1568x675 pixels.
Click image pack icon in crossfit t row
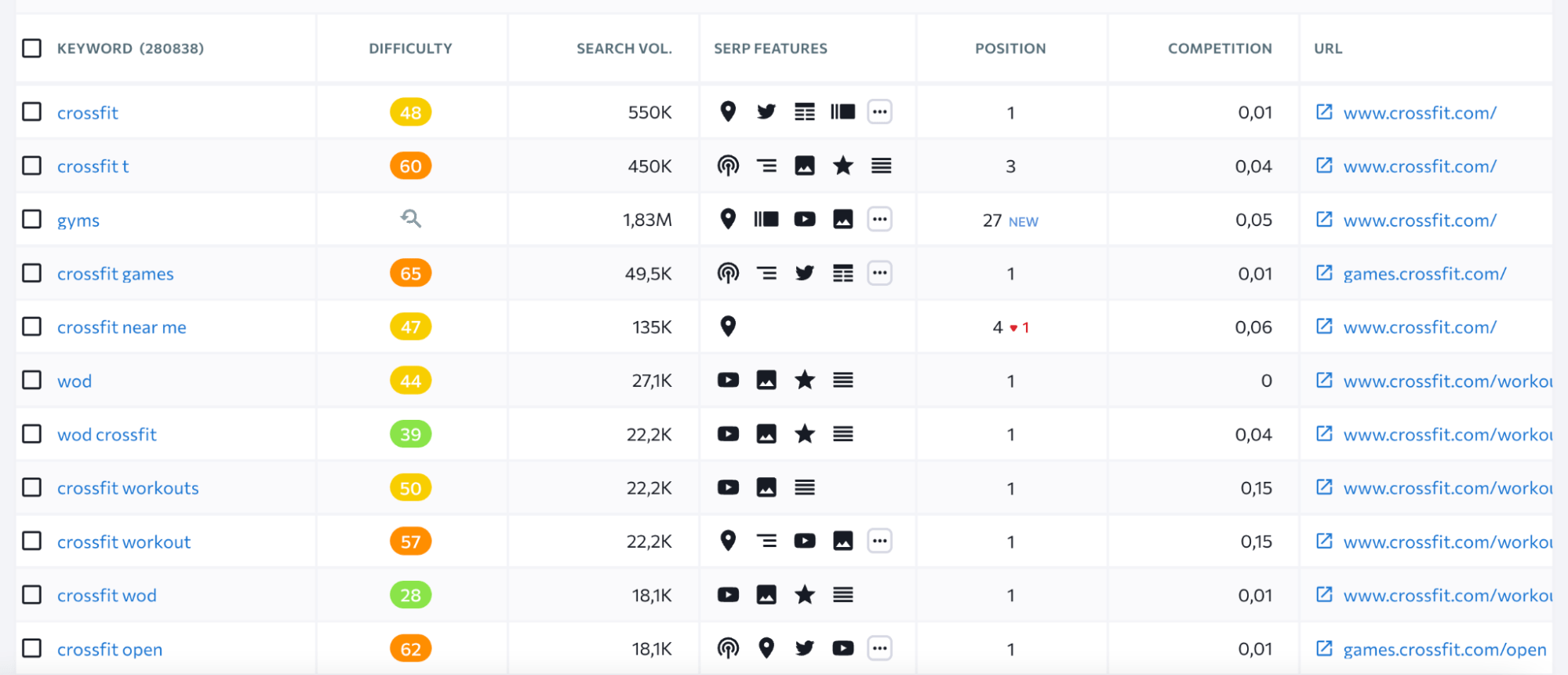tap(805, 166)
